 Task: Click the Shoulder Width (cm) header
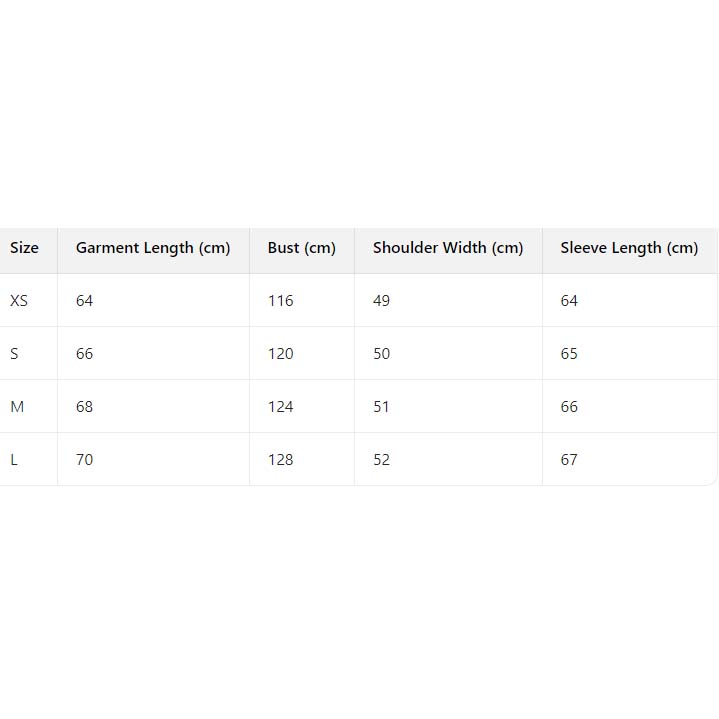[x=448, y=248]
